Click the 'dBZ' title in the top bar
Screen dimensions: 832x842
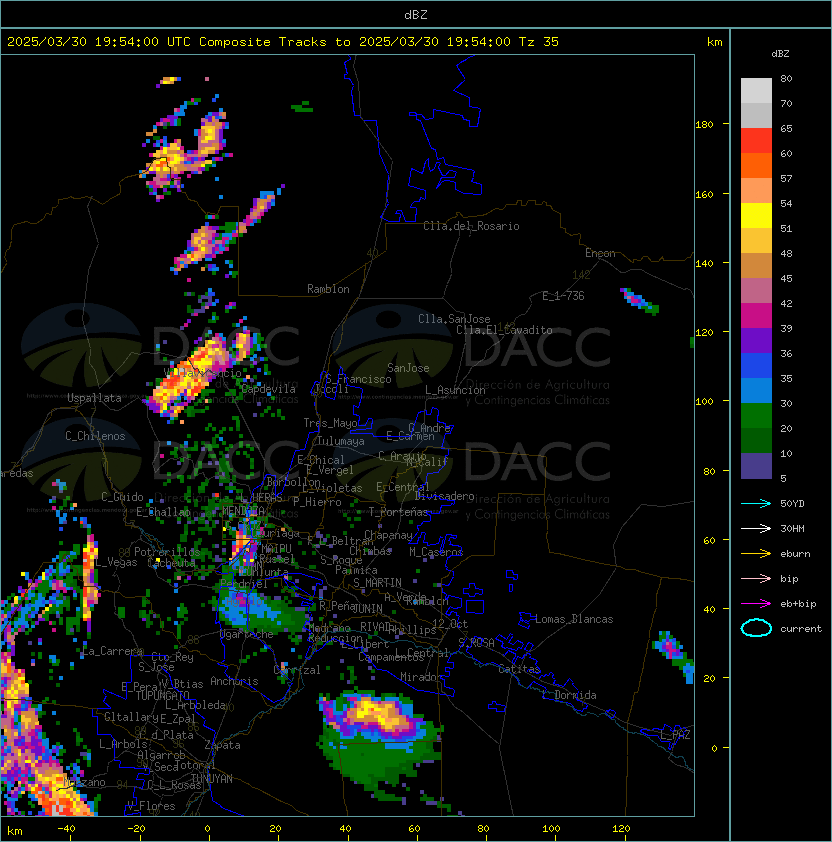point(416,14)
